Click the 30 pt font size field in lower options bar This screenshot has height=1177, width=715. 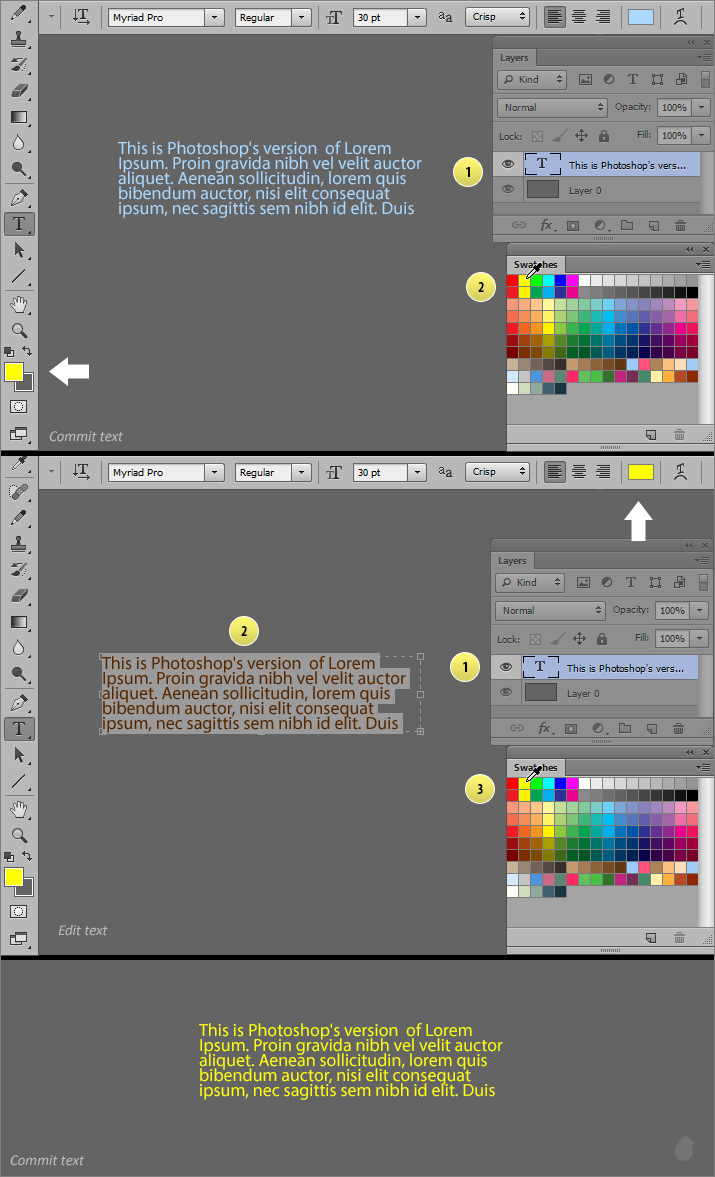click(379, 472)
